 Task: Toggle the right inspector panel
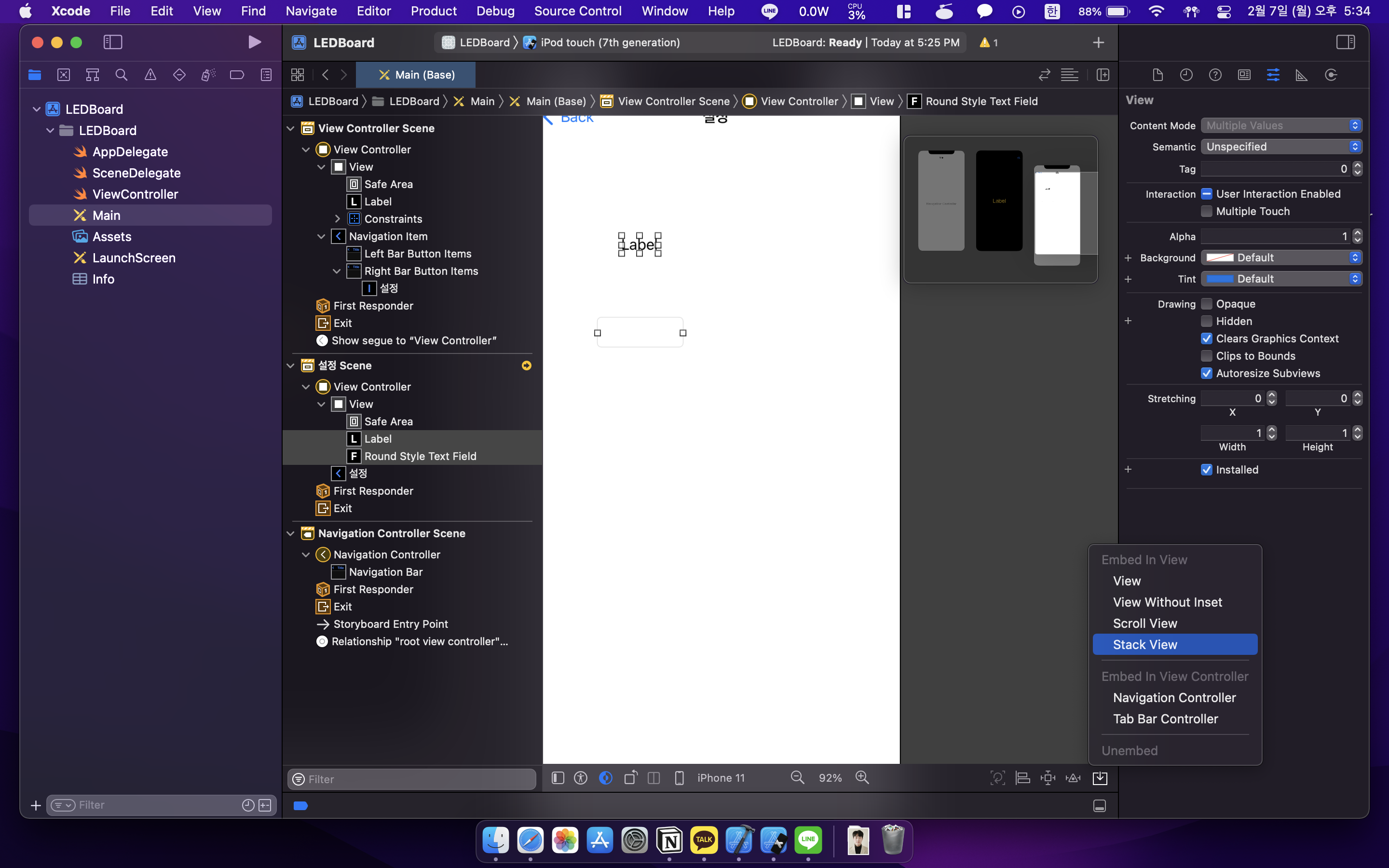coord(1346,42)
